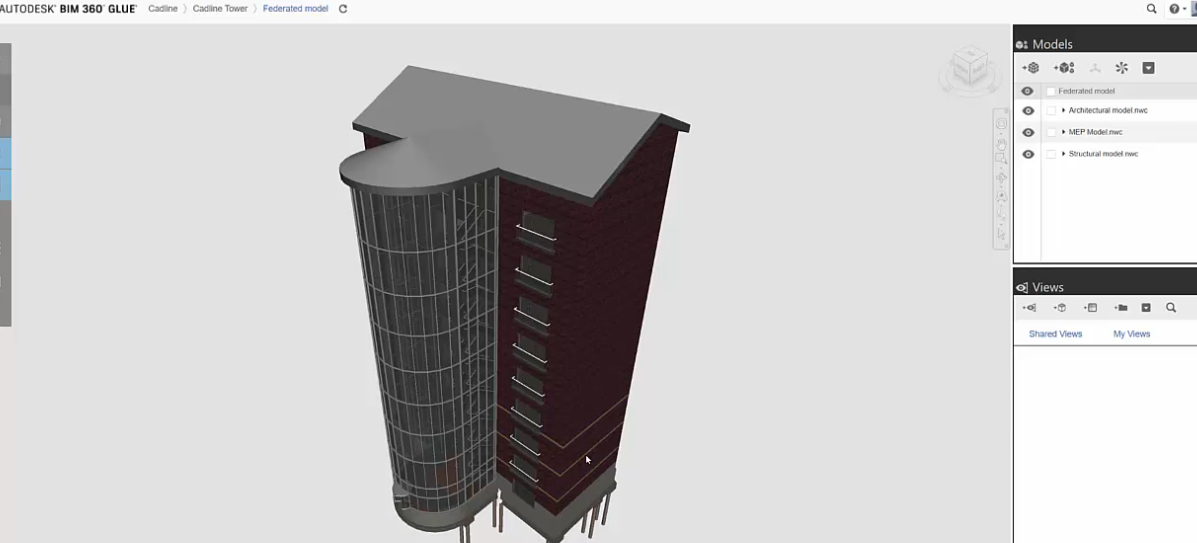Viewport: 1197px width, 543px height.
Task: Open the Views panel dropdown menu
Action: point(1146,308)
